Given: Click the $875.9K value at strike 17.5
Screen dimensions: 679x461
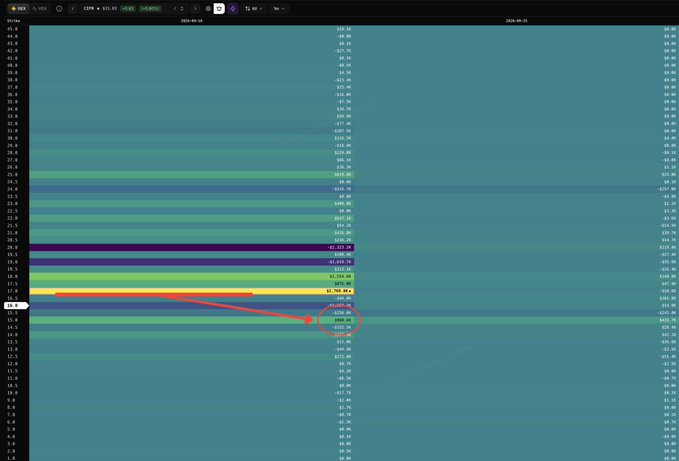Looking at the screenshot, I should click(x=343, y=284).
